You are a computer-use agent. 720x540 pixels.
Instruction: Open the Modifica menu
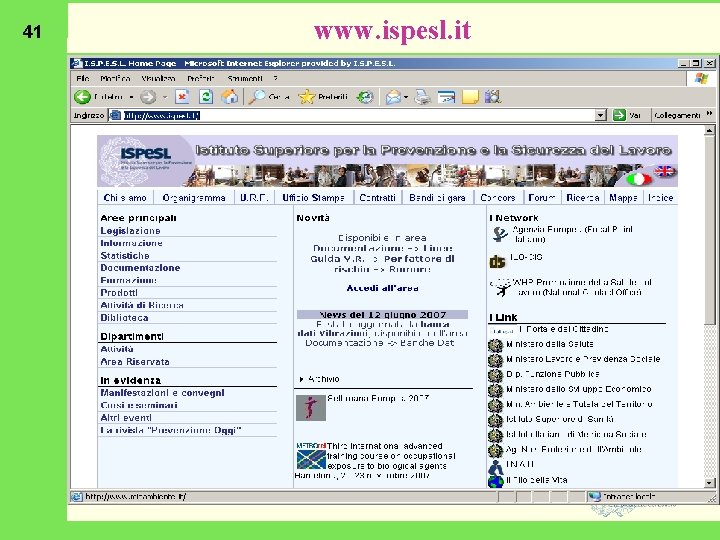coord(115,79)
